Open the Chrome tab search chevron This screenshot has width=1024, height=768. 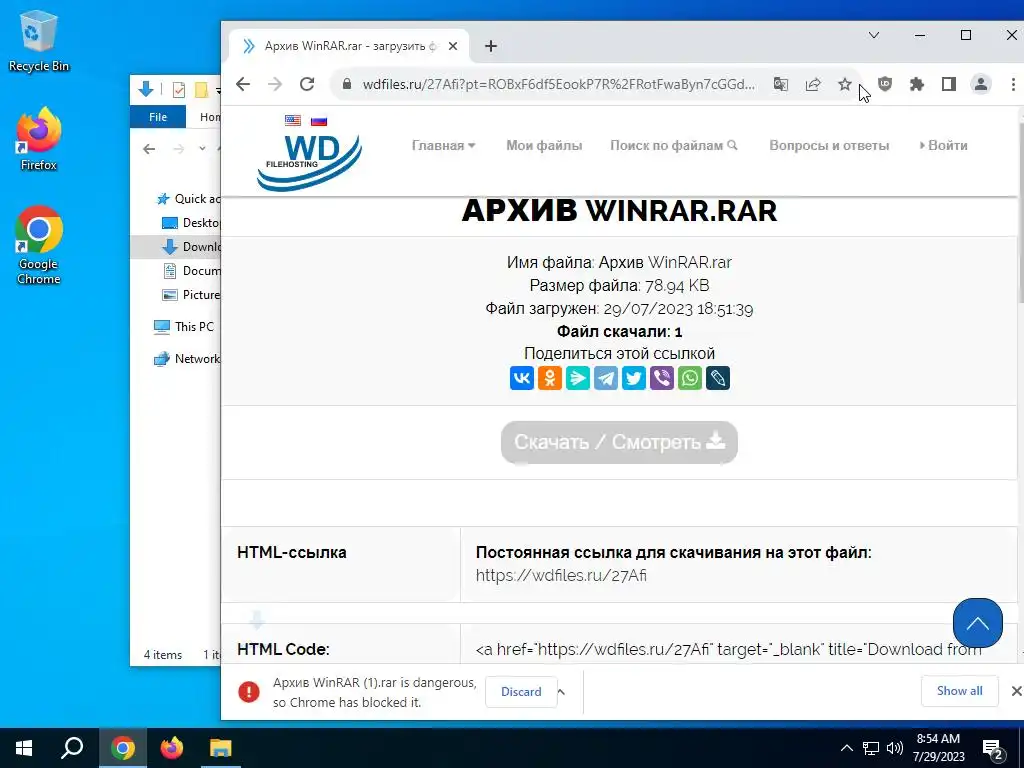coord(874,35)
